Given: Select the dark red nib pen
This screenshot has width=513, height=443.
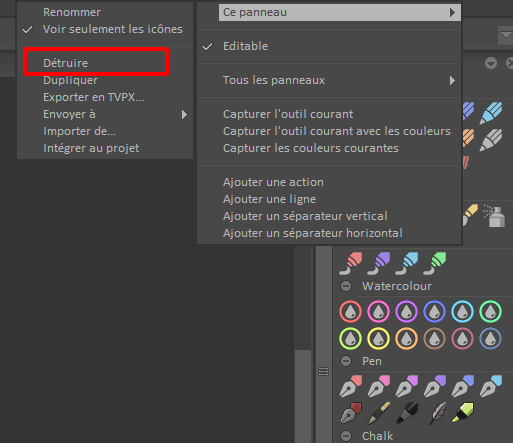Looking at the screenshot, I should tap(351, 413).
